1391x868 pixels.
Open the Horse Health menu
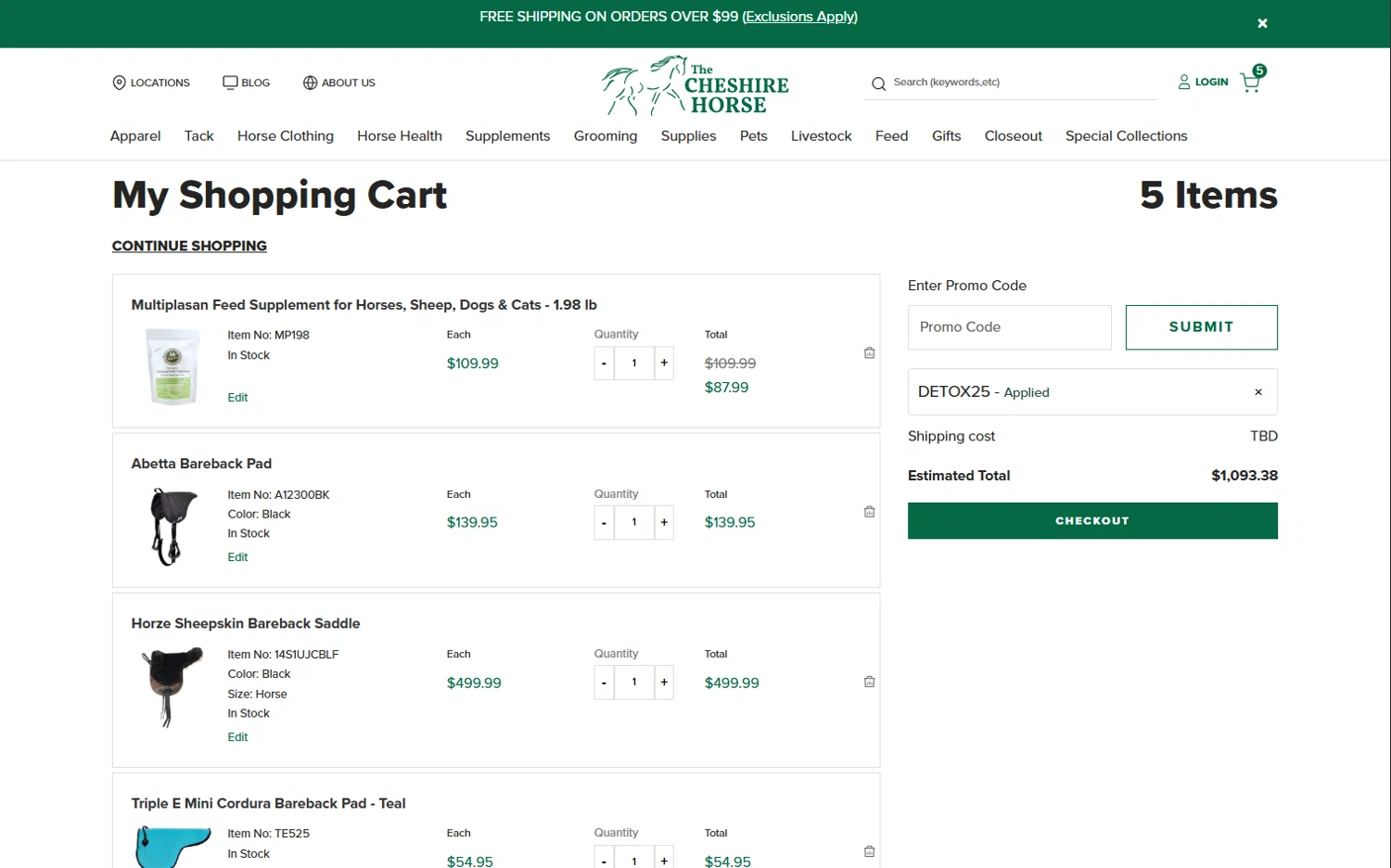coord(400,135)
